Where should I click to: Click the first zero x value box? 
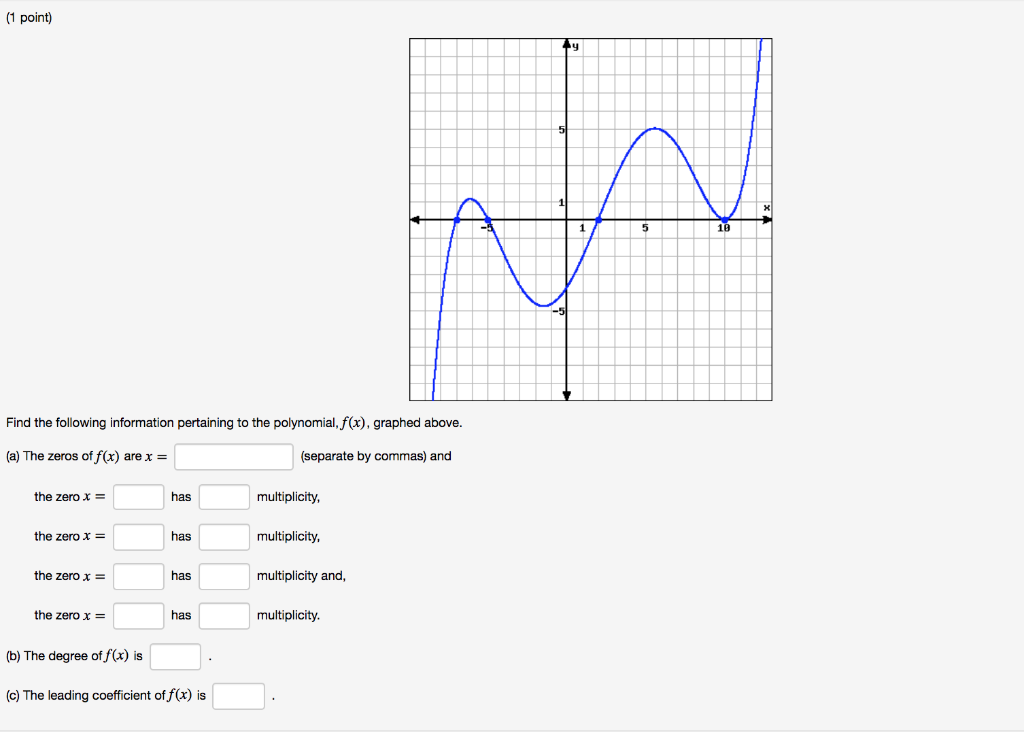pyautogui.click(x=138, y=496)
